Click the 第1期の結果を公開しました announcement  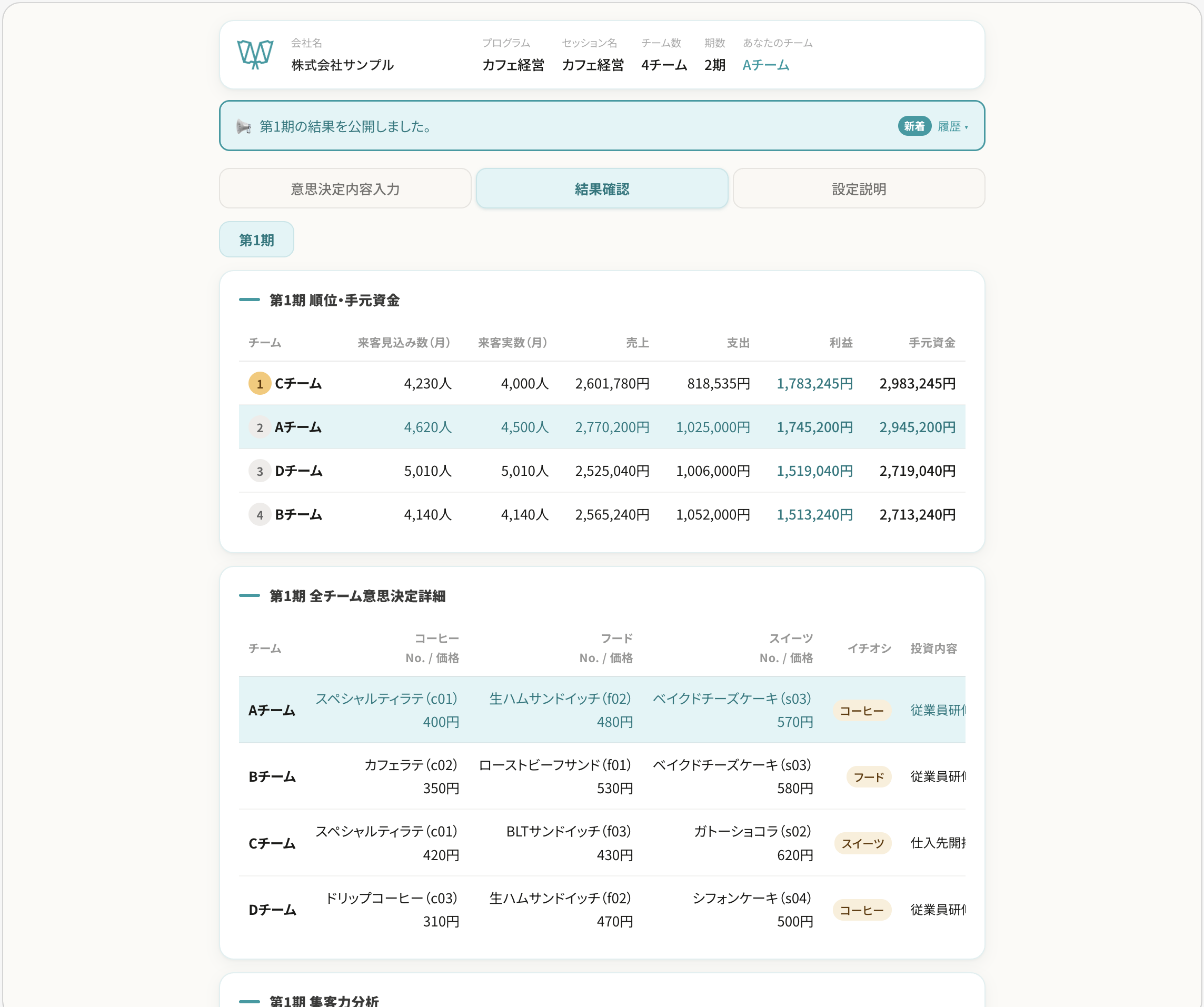pyautogui.click(x=346, y=126)
